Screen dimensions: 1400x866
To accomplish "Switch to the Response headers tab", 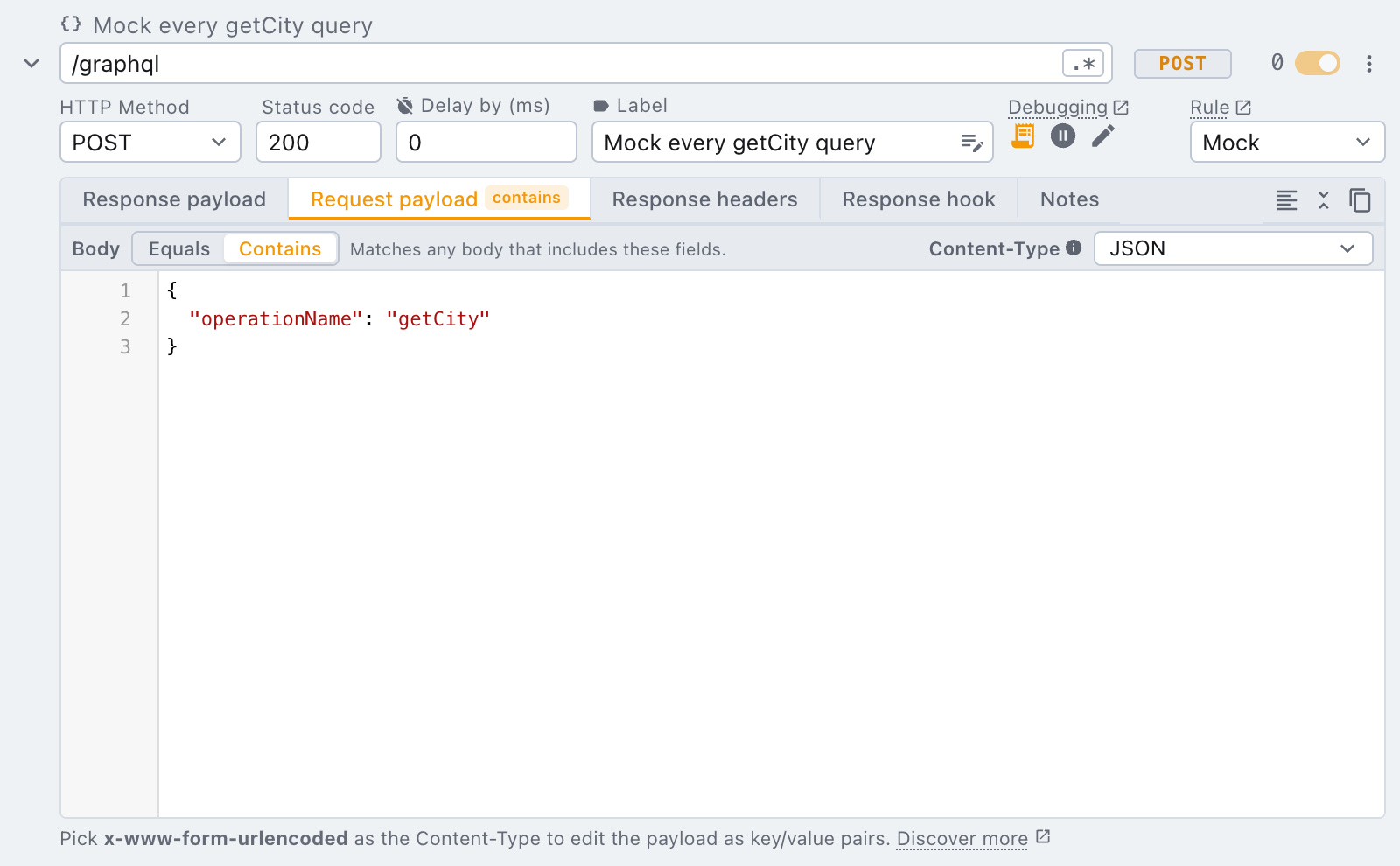I will (x=705, y=199).
